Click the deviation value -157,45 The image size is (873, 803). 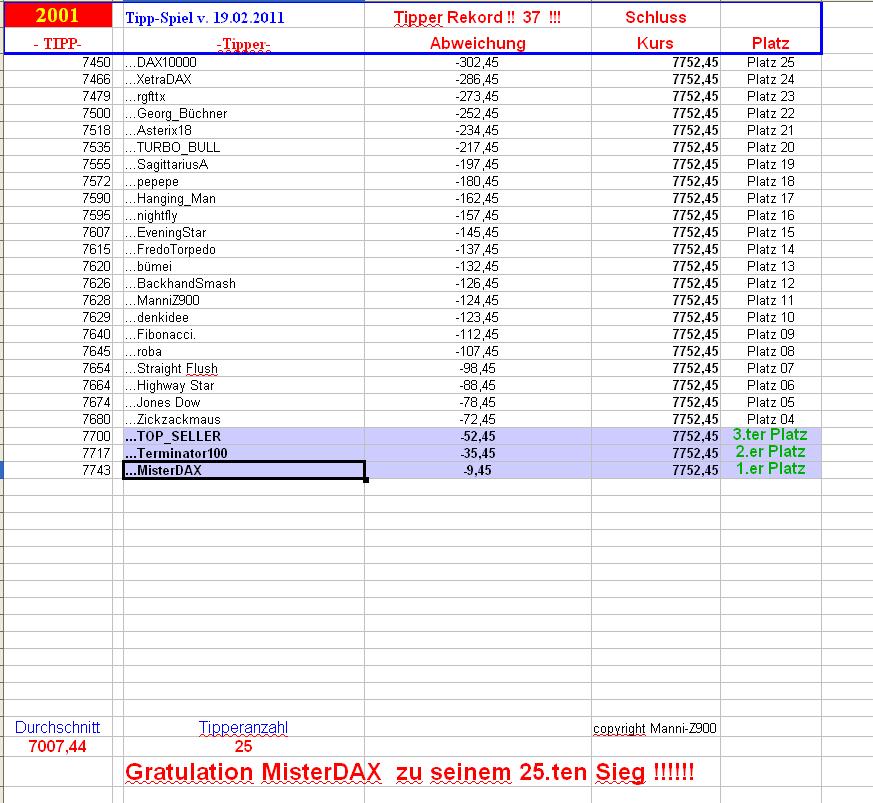[477, 216]
